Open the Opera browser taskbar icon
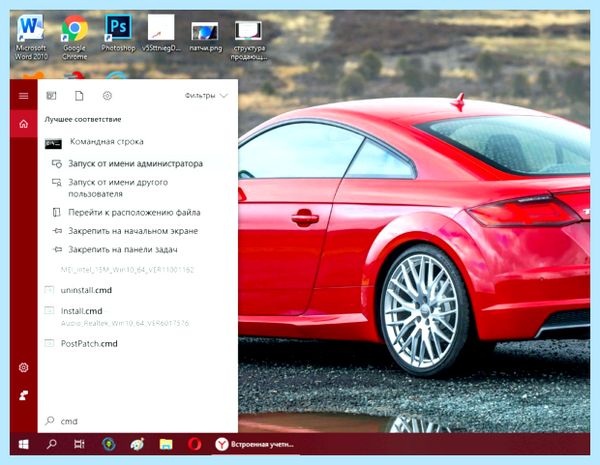Viewport: 600px width, 465px height. [x=194, y=444]
